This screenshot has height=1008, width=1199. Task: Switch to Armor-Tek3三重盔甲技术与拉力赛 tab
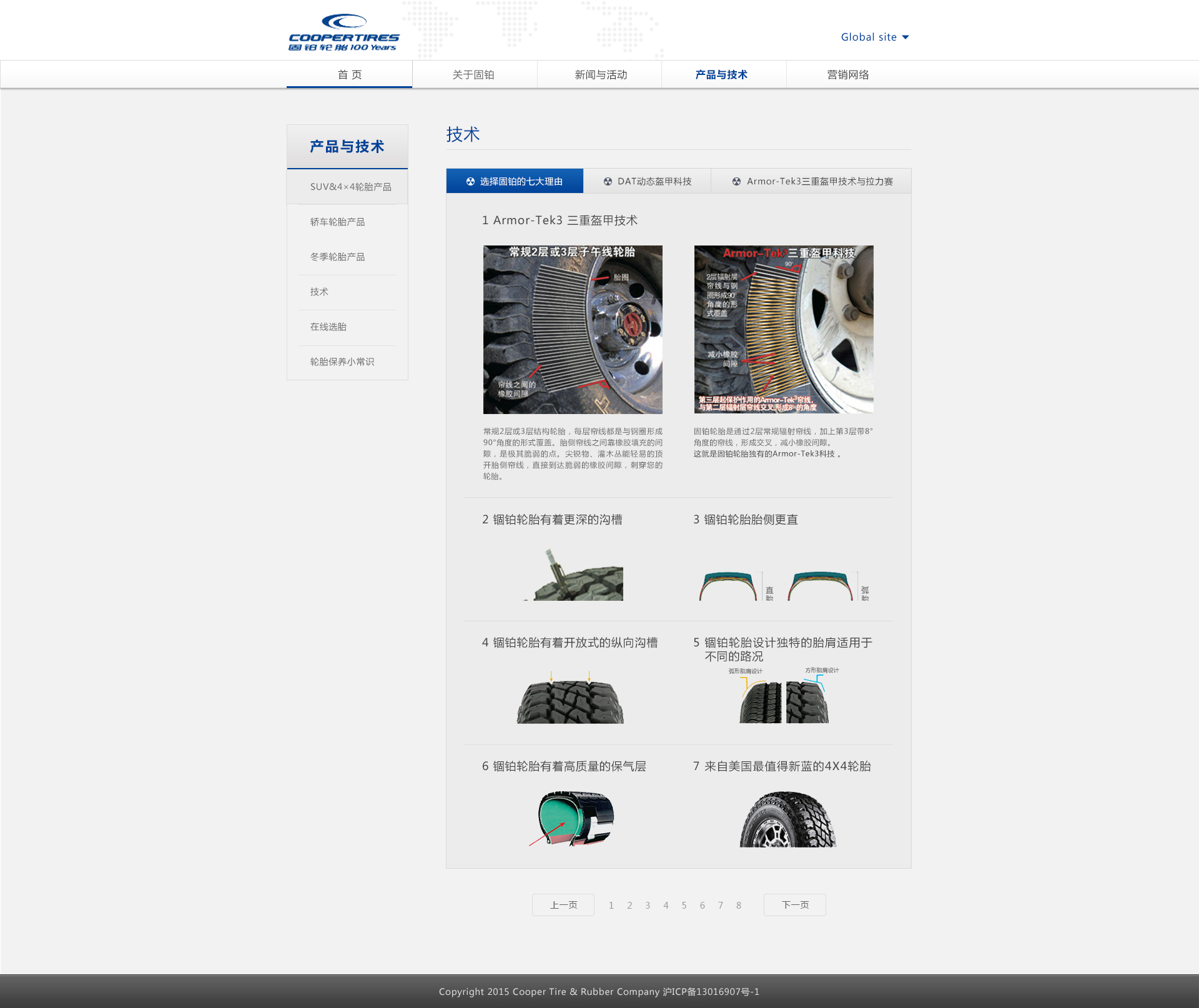pos(811,181)
